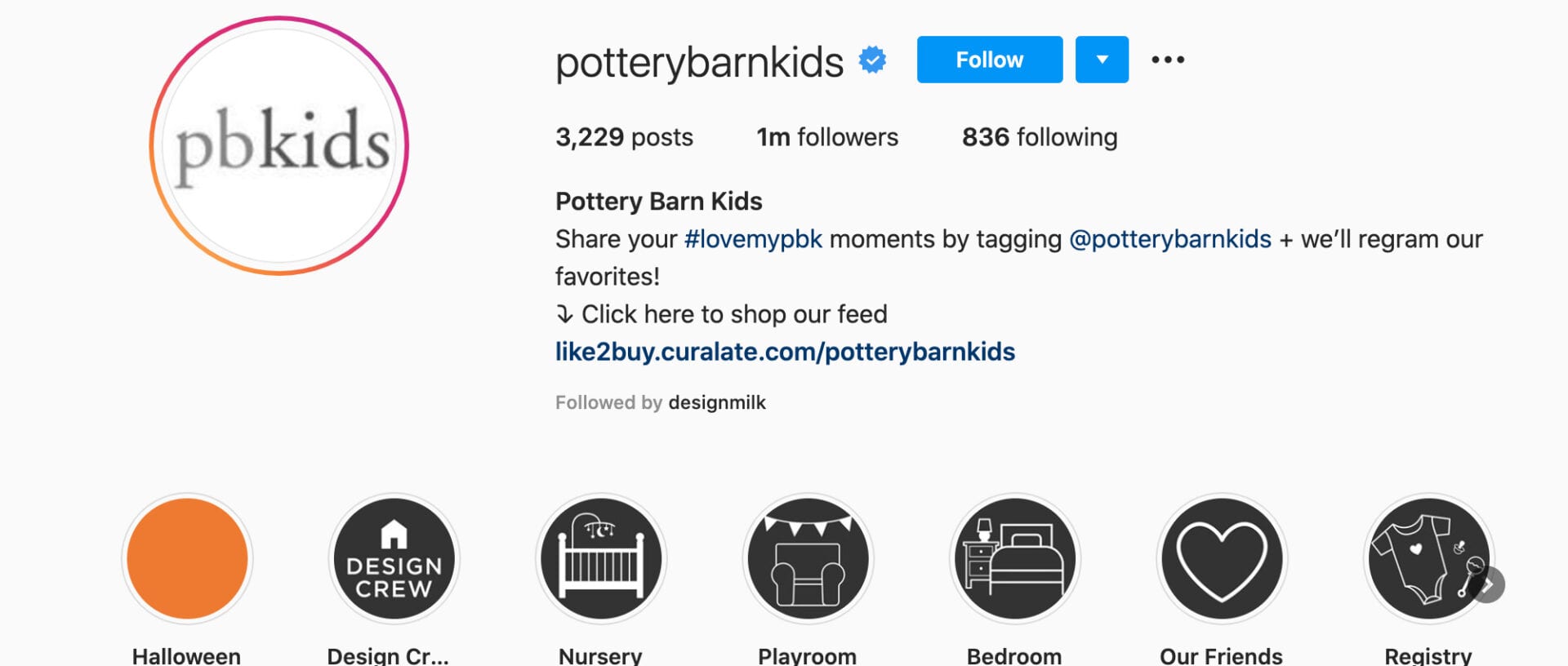This screenshot has width=1568, height=666.
Task: View the Nursery crib highlight
Action: (601, 558)
